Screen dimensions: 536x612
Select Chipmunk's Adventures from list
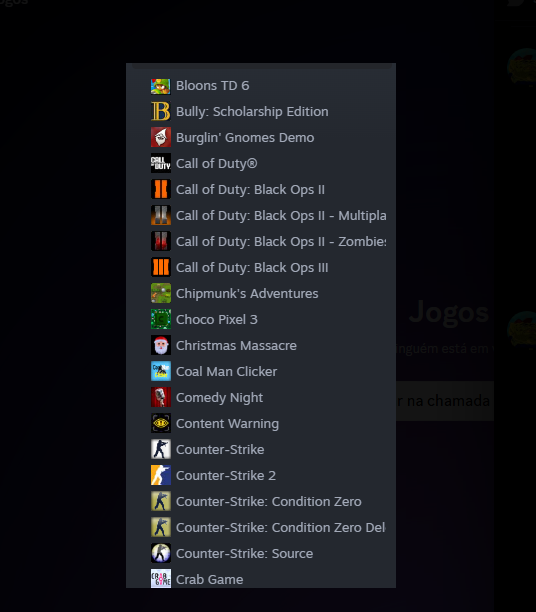(x=261, y=294)
